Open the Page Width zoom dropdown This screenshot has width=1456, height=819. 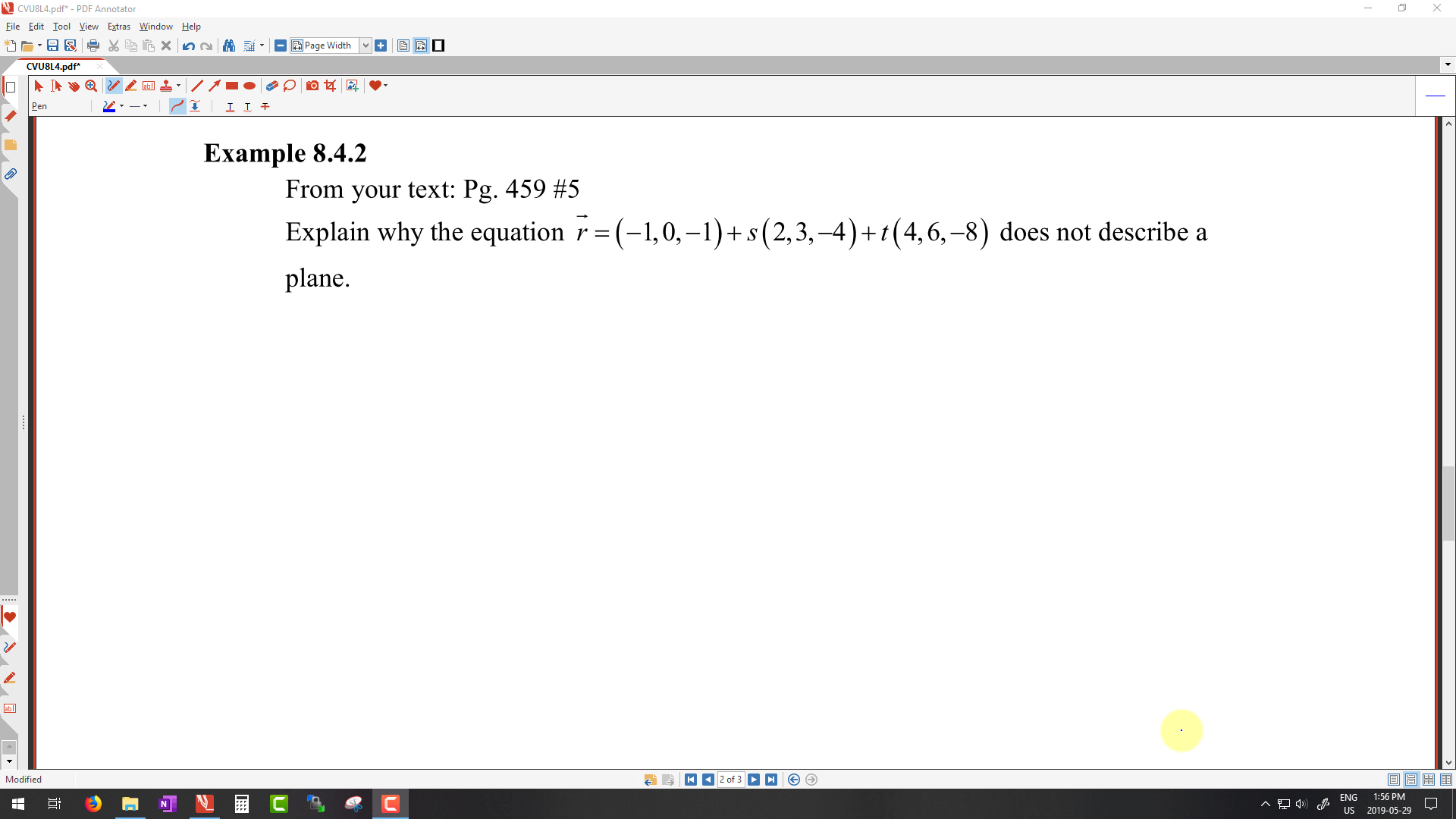coord(366,45)
